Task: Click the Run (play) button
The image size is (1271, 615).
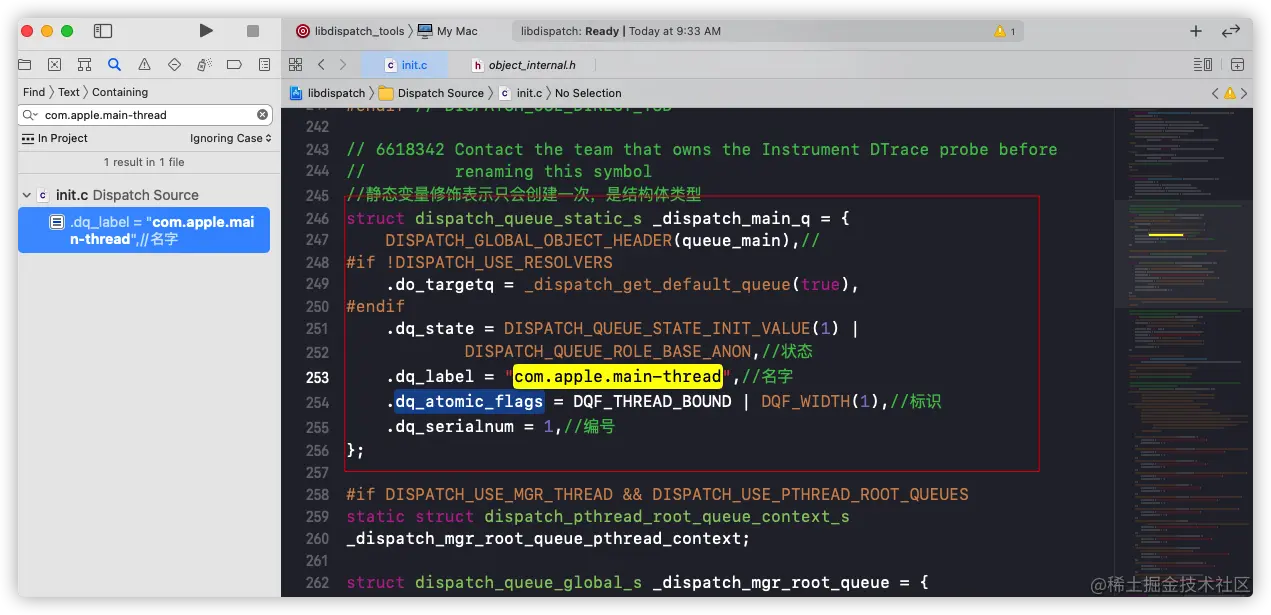Action: tap(206, 31)
